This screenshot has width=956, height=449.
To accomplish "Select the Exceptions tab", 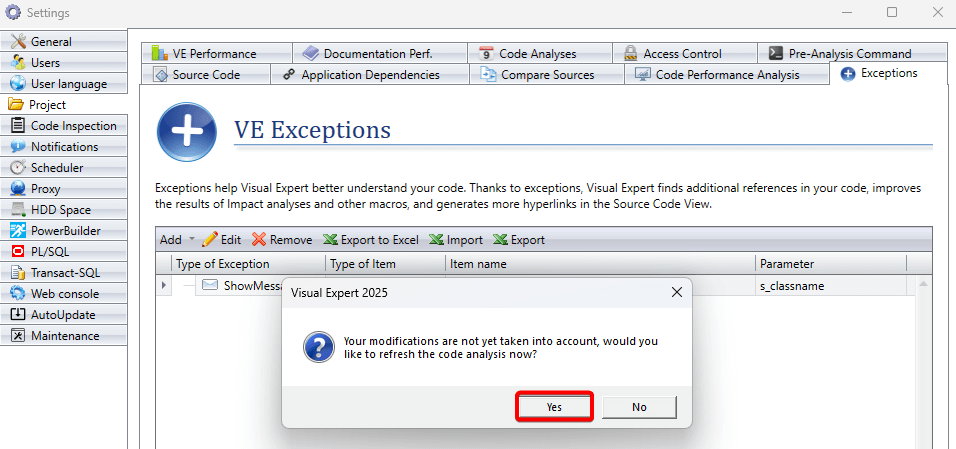I will tap(888, 73).
